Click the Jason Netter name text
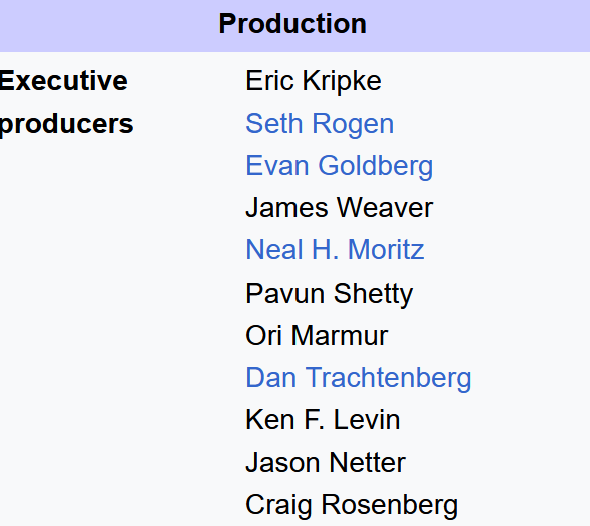The image size is (590, 526). click(325, 462)
